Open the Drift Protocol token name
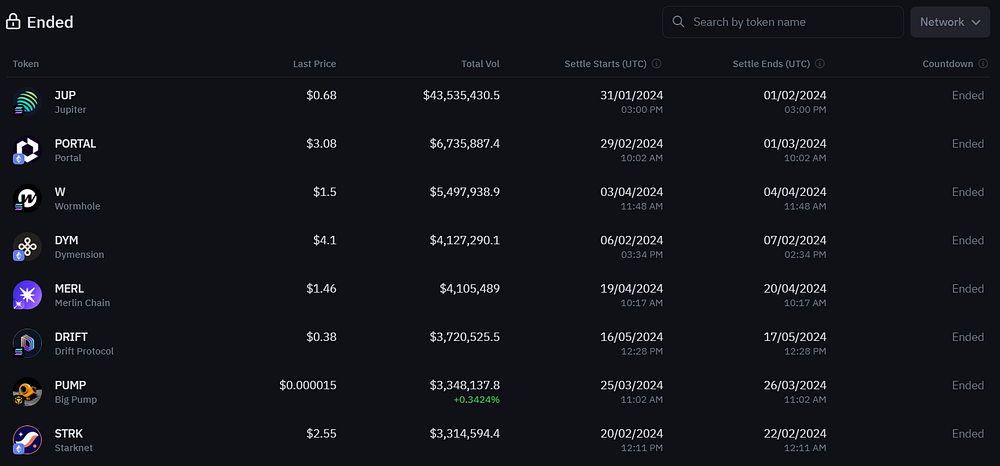 pyautogui.click(x=84, y=351)
